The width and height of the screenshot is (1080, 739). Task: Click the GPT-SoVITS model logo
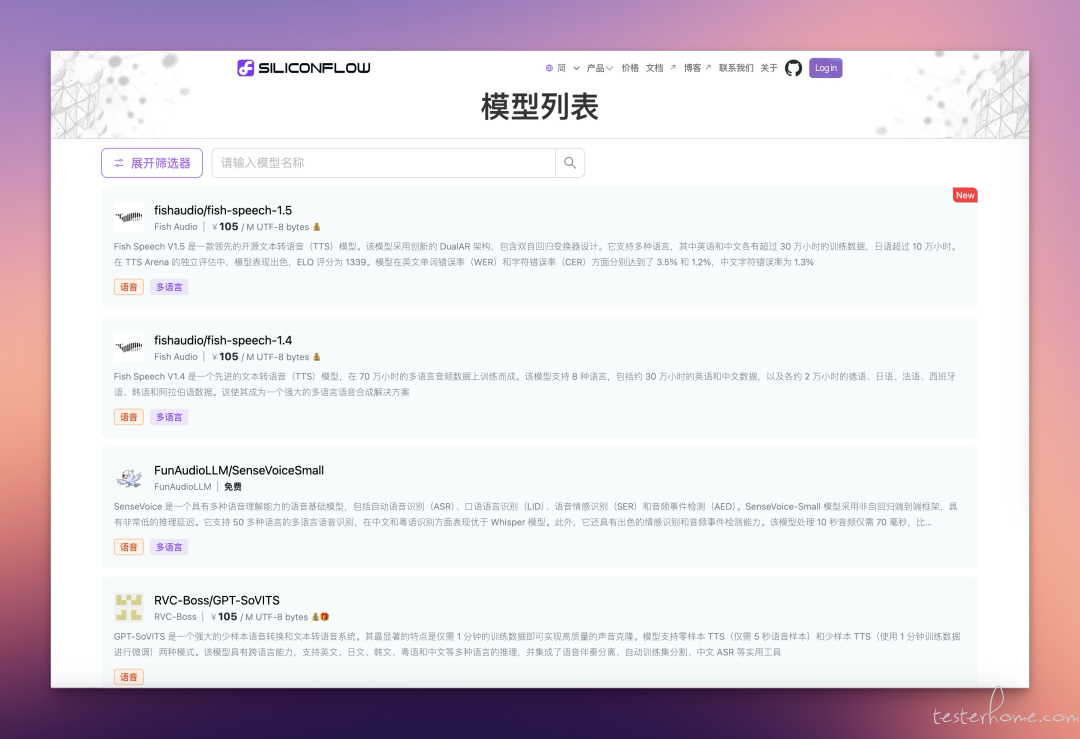click(129, 607)
